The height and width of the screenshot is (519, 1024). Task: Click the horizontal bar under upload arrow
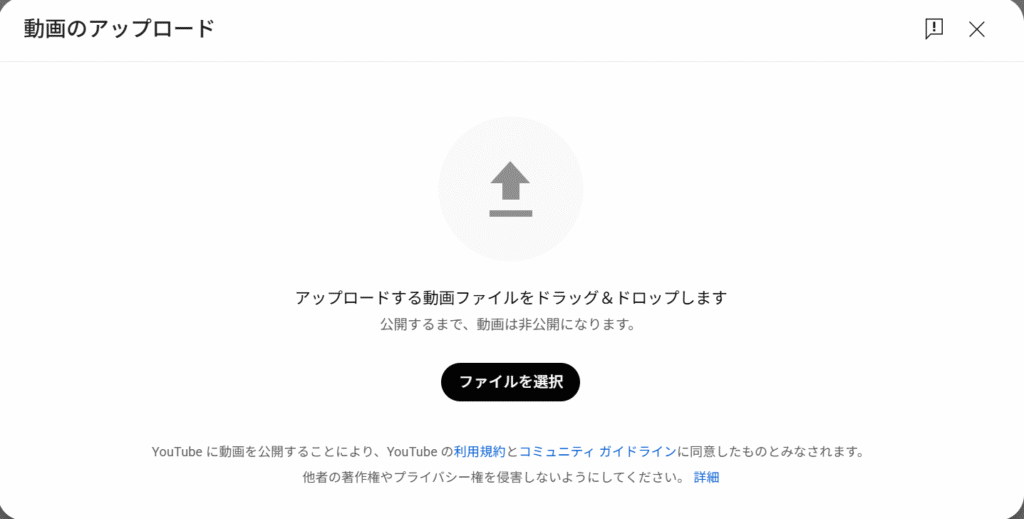click(x=510, y=213)
